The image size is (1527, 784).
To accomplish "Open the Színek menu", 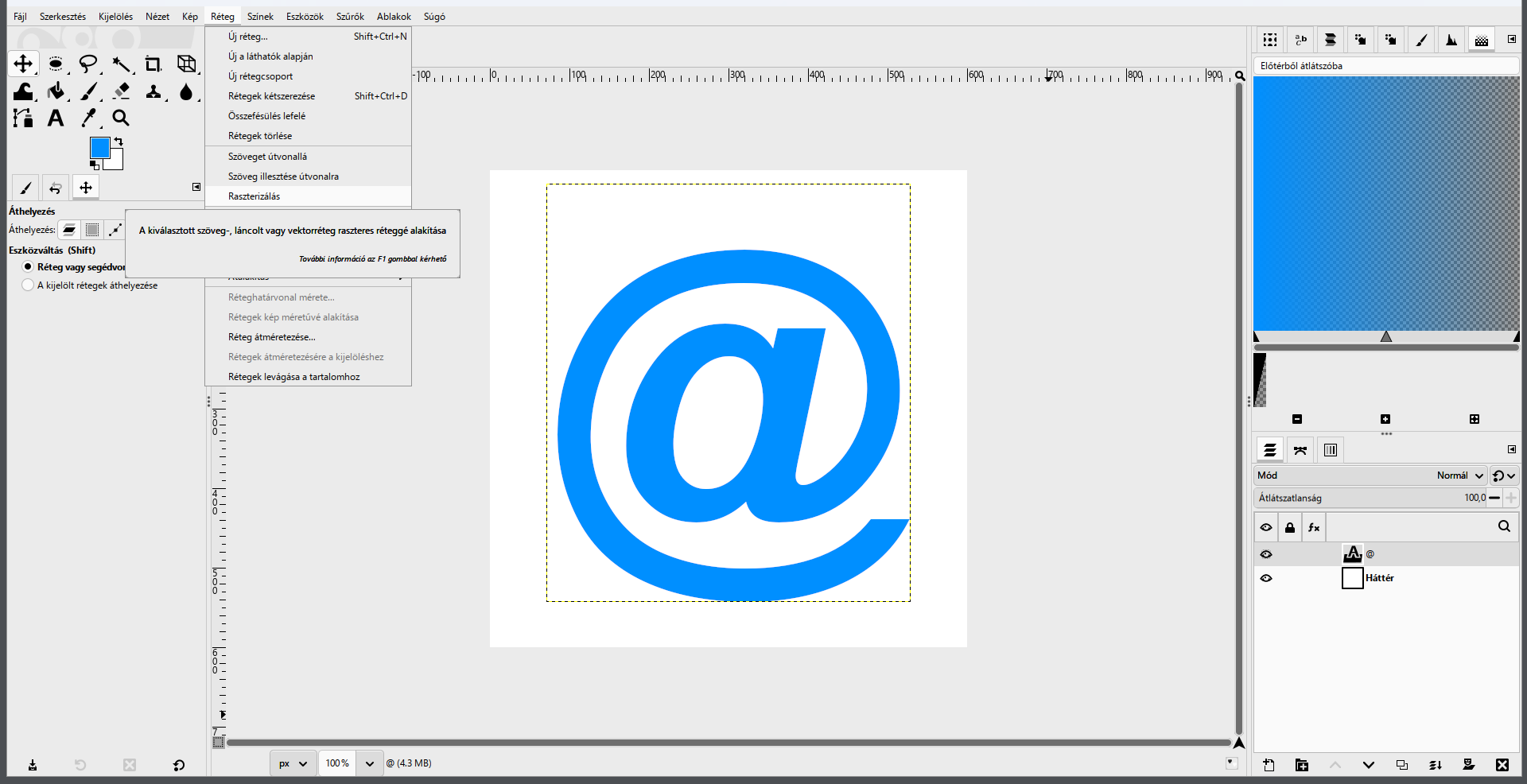I will pyautogui.click(x=260, y=17).
